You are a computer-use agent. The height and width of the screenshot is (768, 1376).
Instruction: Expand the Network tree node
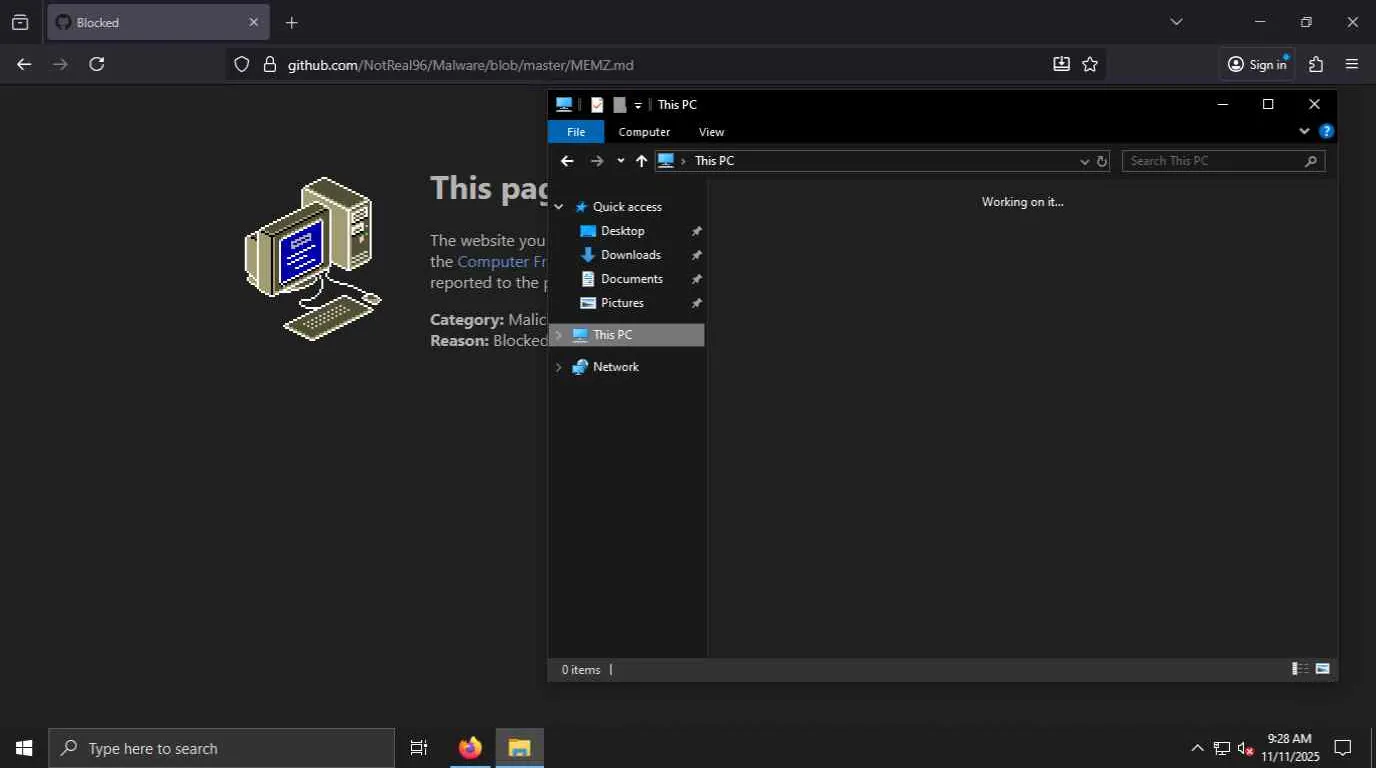tap(559, 367)
